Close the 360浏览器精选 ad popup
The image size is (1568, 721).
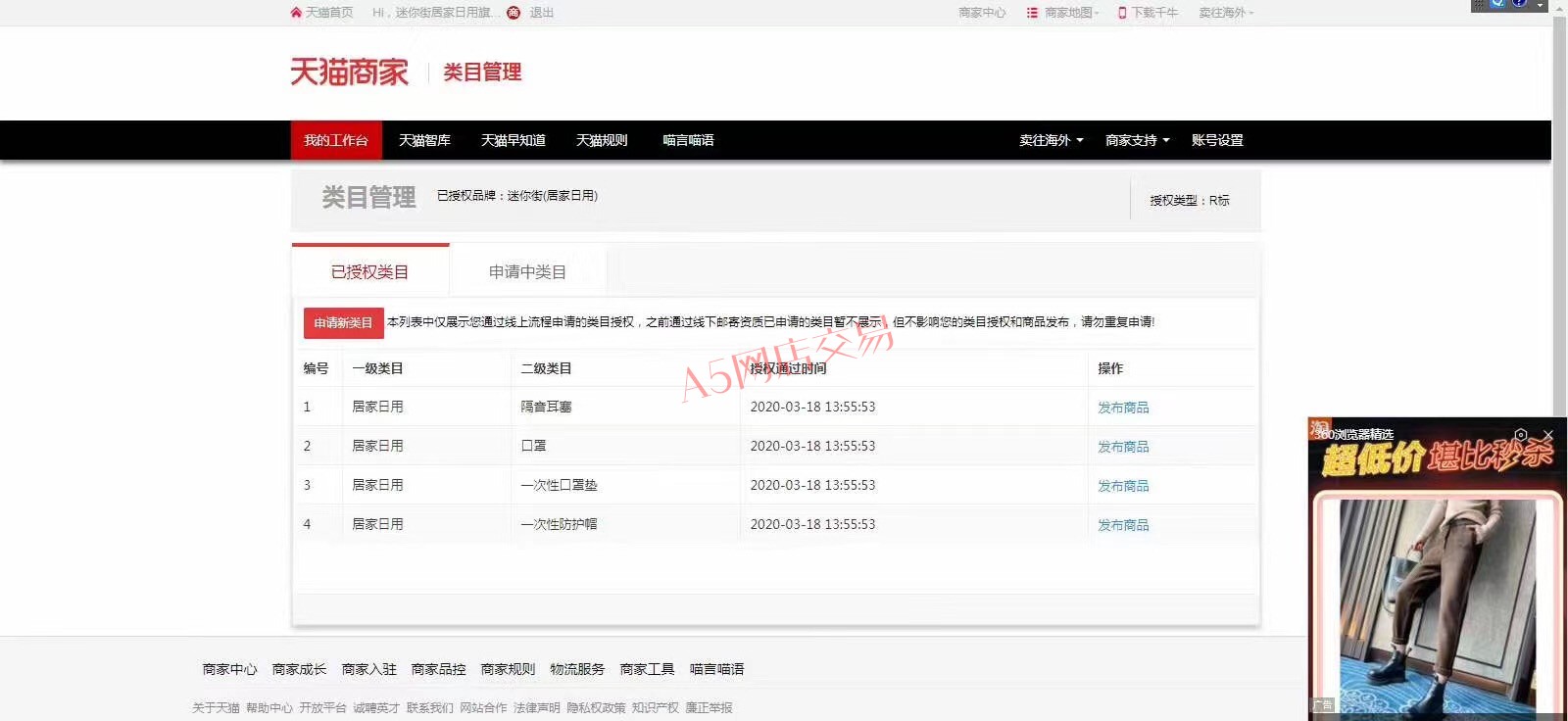(1548, 435)
